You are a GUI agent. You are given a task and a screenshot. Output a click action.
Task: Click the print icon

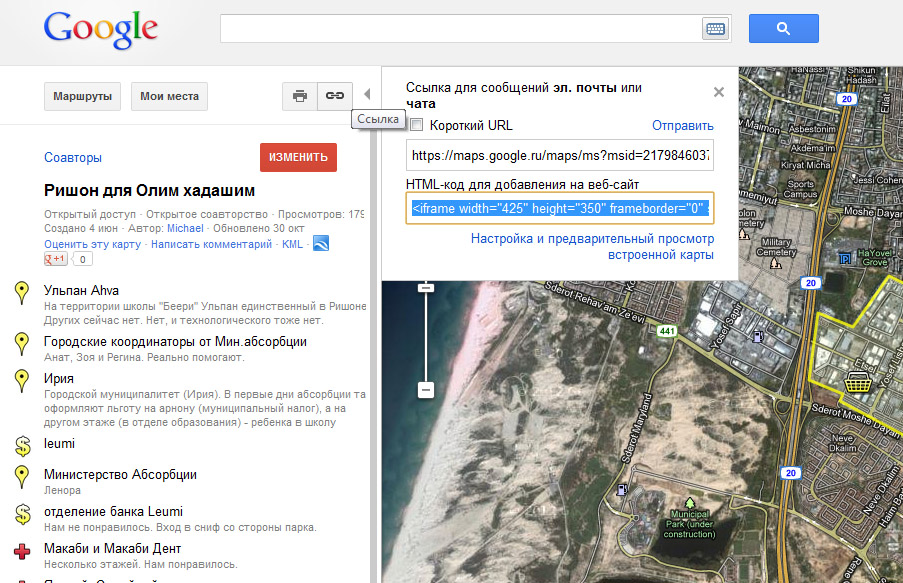pos(299,96)
